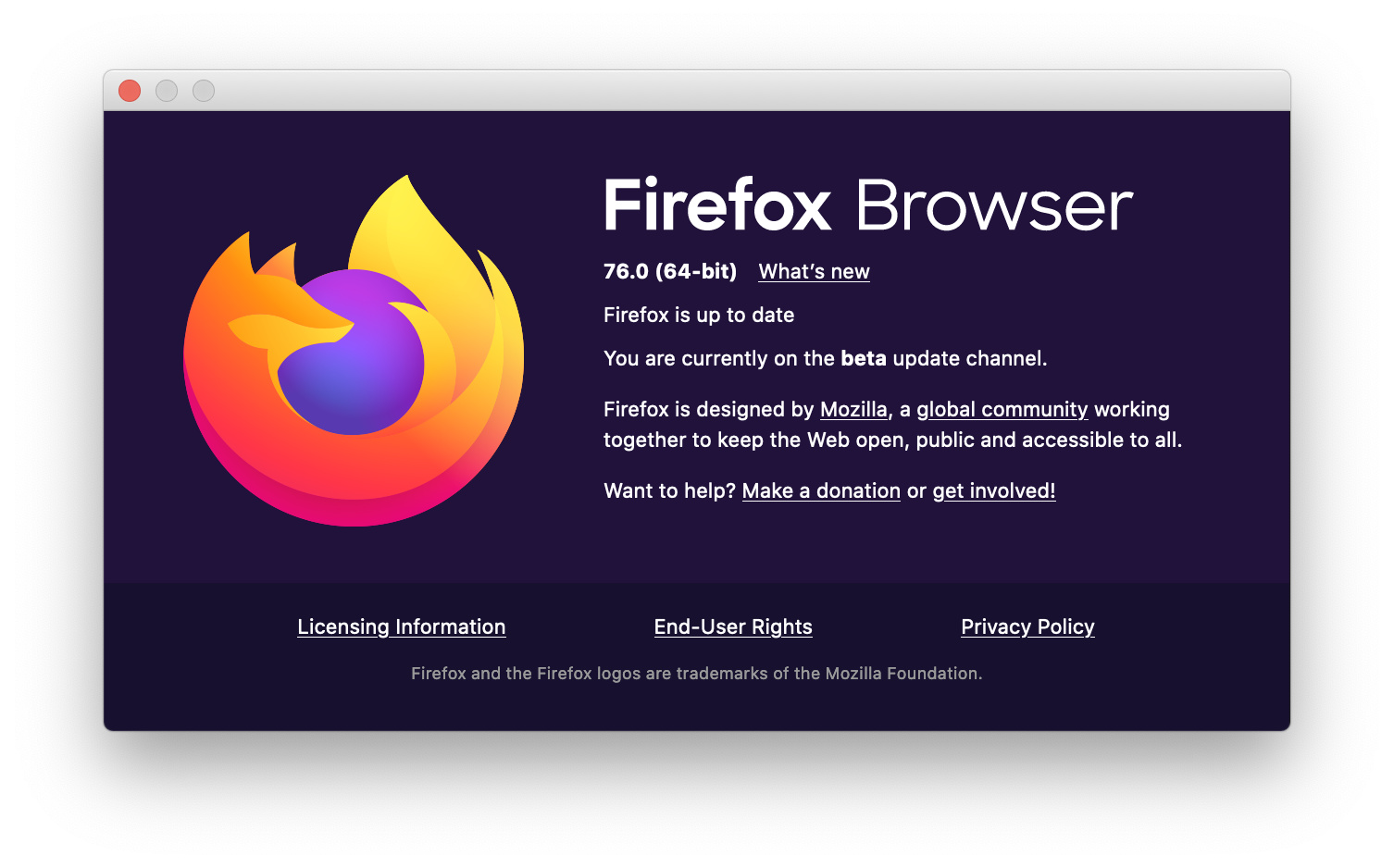Click the 76.0 (64-bit) version text

click(x=670, y=271)
